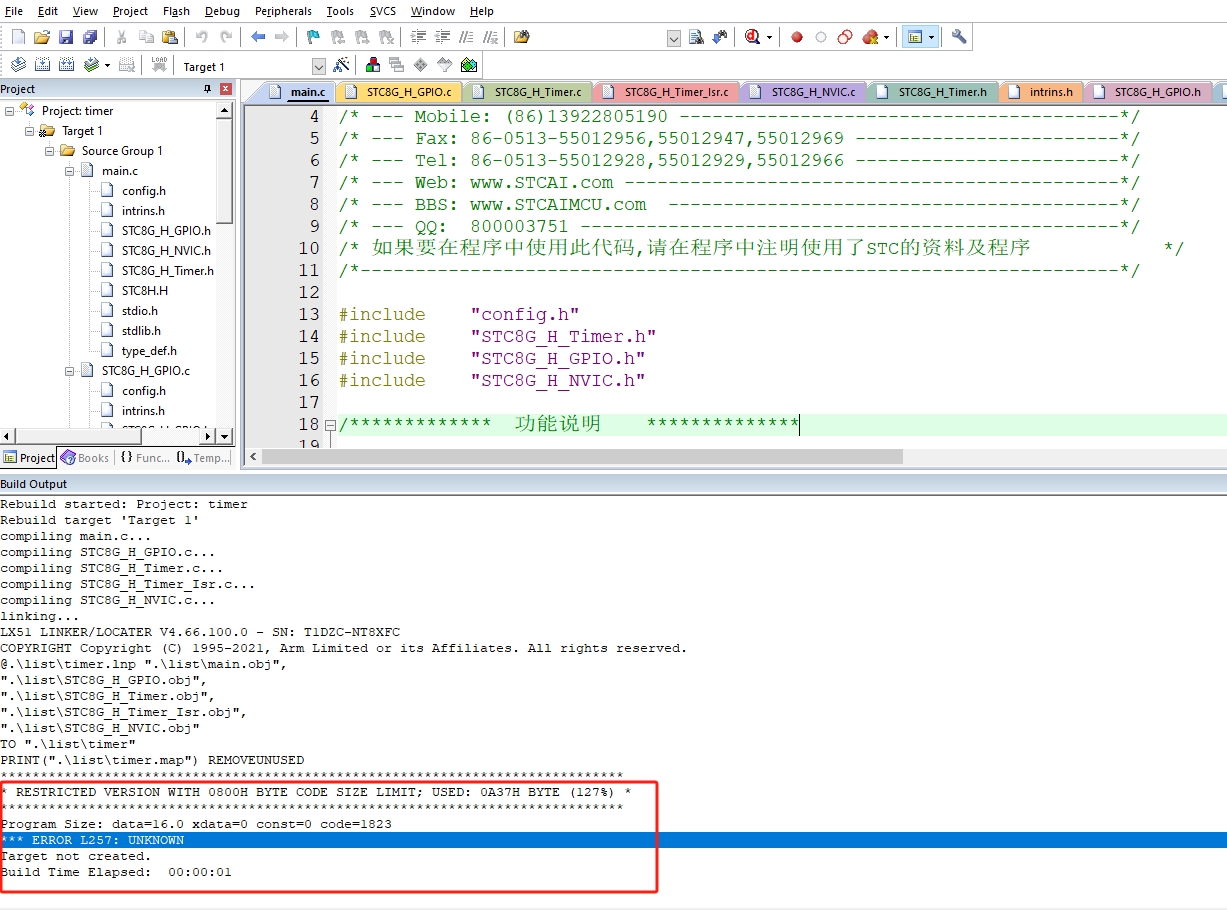Open the File menu
This screenshot has width=1227, height=910.
click(x=14, y=11)
